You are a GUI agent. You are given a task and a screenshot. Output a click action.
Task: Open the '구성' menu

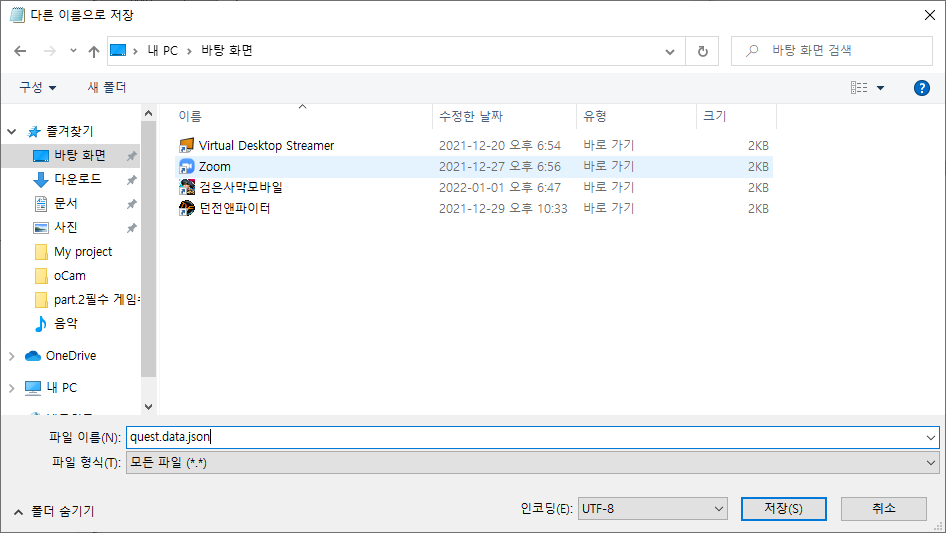point(37,88)
